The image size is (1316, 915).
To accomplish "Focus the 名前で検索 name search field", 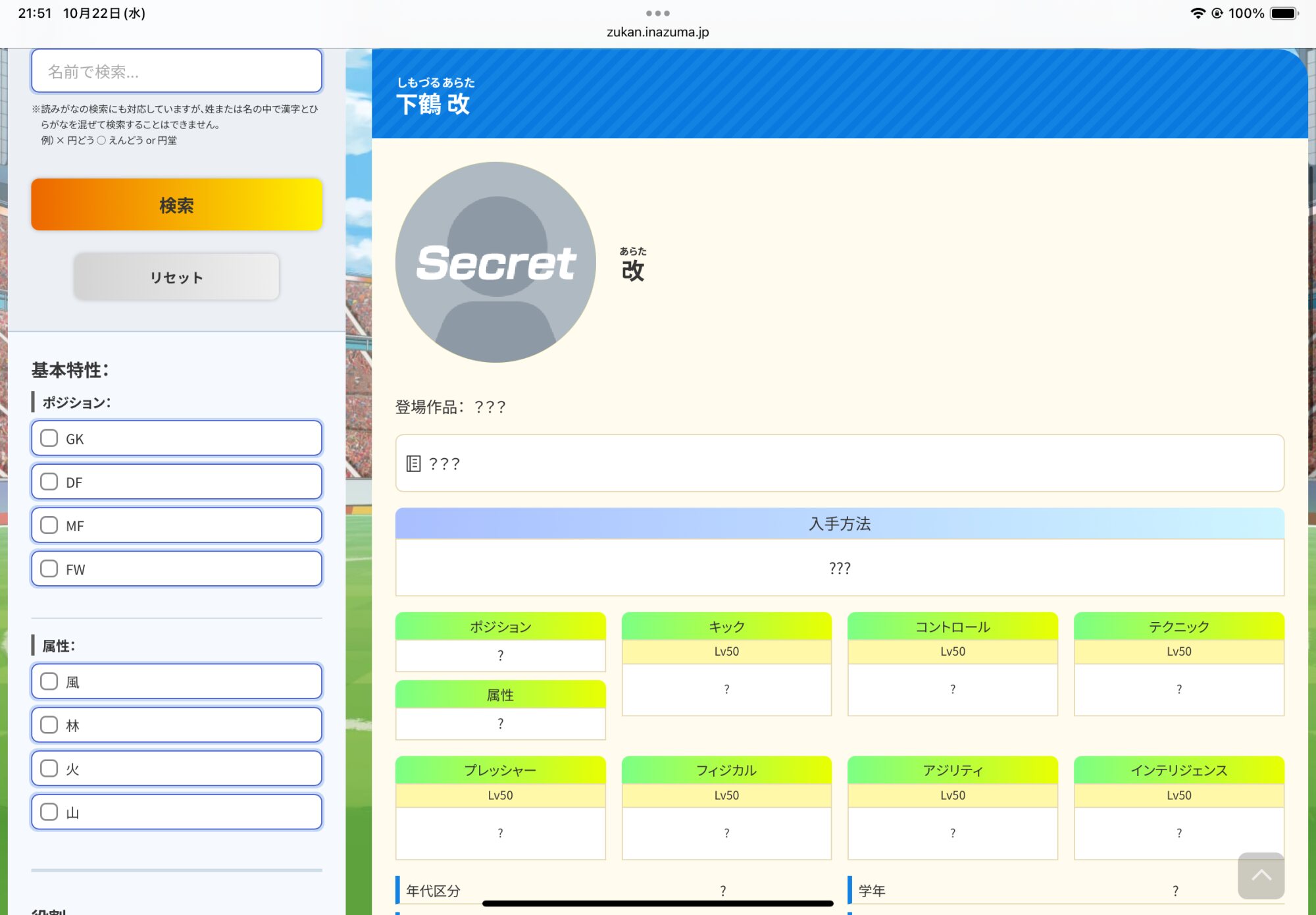I will pyautogui.click(x=176, y=71).
